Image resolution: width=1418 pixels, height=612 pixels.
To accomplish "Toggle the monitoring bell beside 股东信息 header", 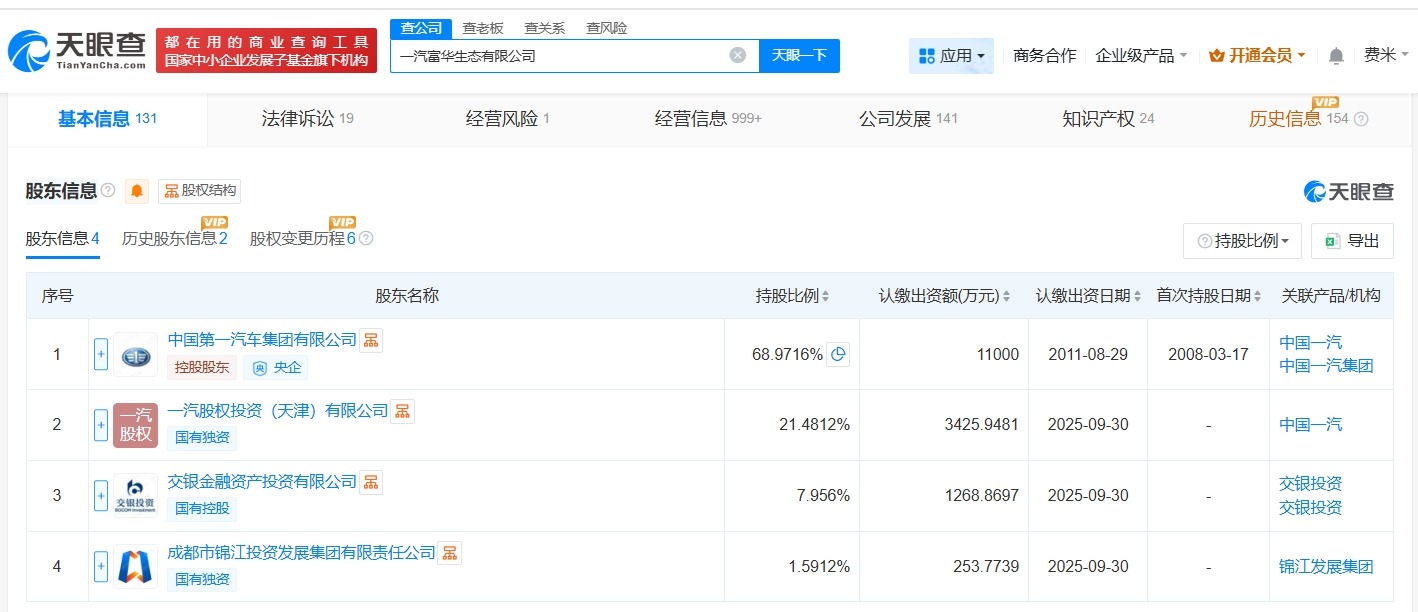I will [136, 190].
